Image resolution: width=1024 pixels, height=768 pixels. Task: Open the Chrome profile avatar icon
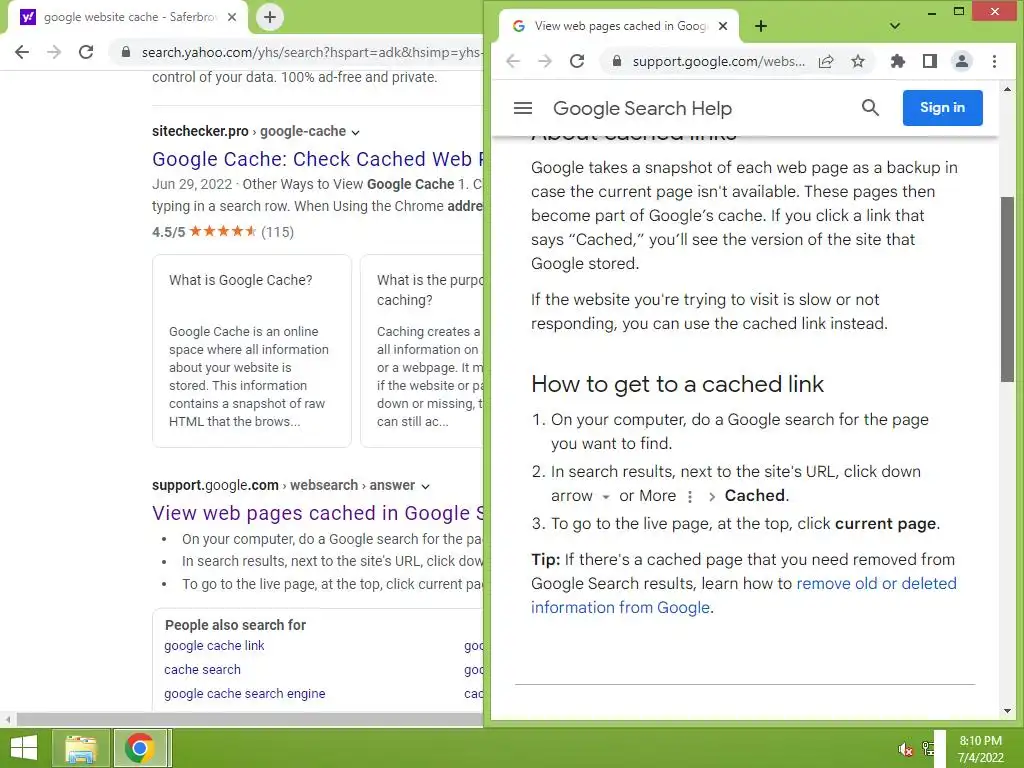pos(962,61)
